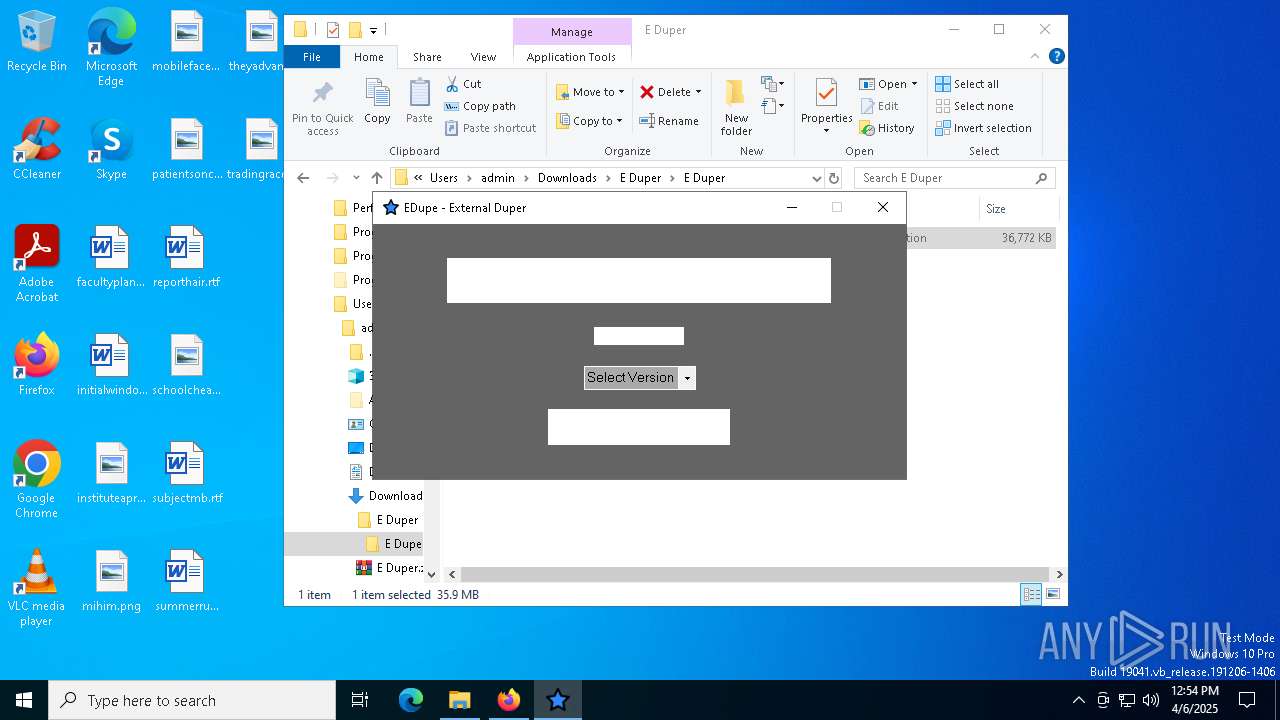Open the Move to dropdown

click(x=590, y=92)
